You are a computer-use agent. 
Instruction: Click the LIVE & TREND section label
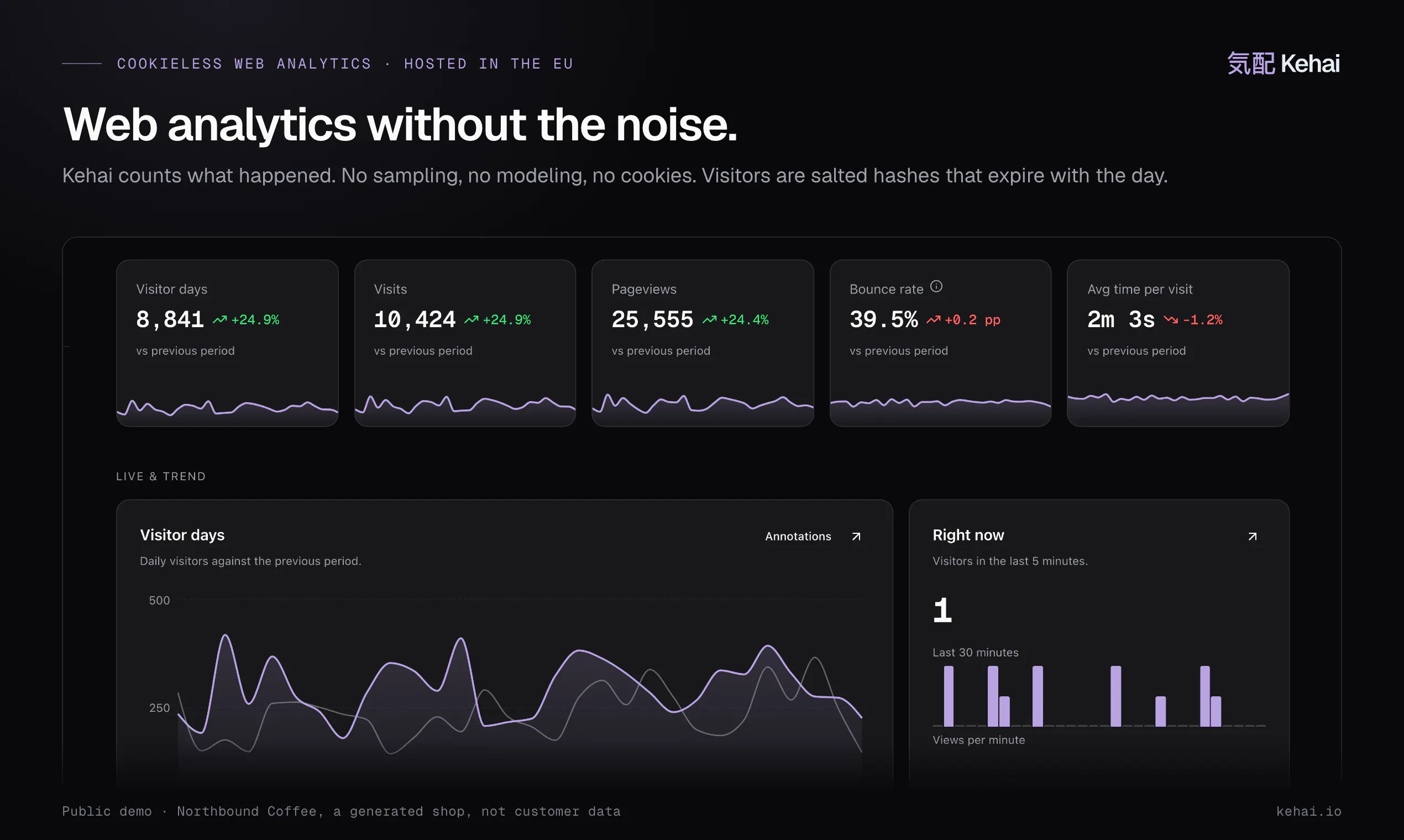pos(161,476)
